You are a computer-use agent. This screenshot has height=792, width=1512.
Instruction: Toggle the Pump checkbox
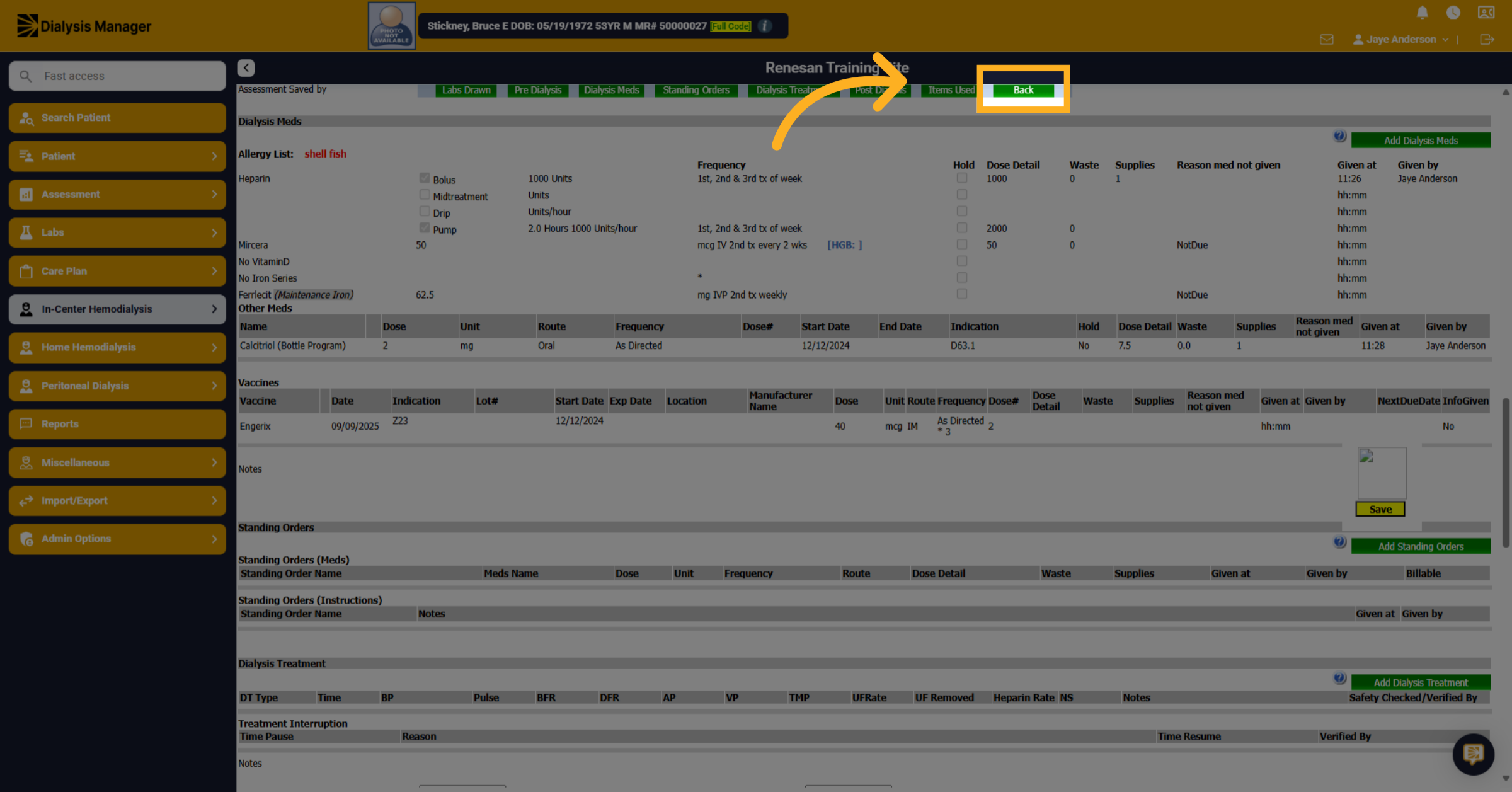425,227
